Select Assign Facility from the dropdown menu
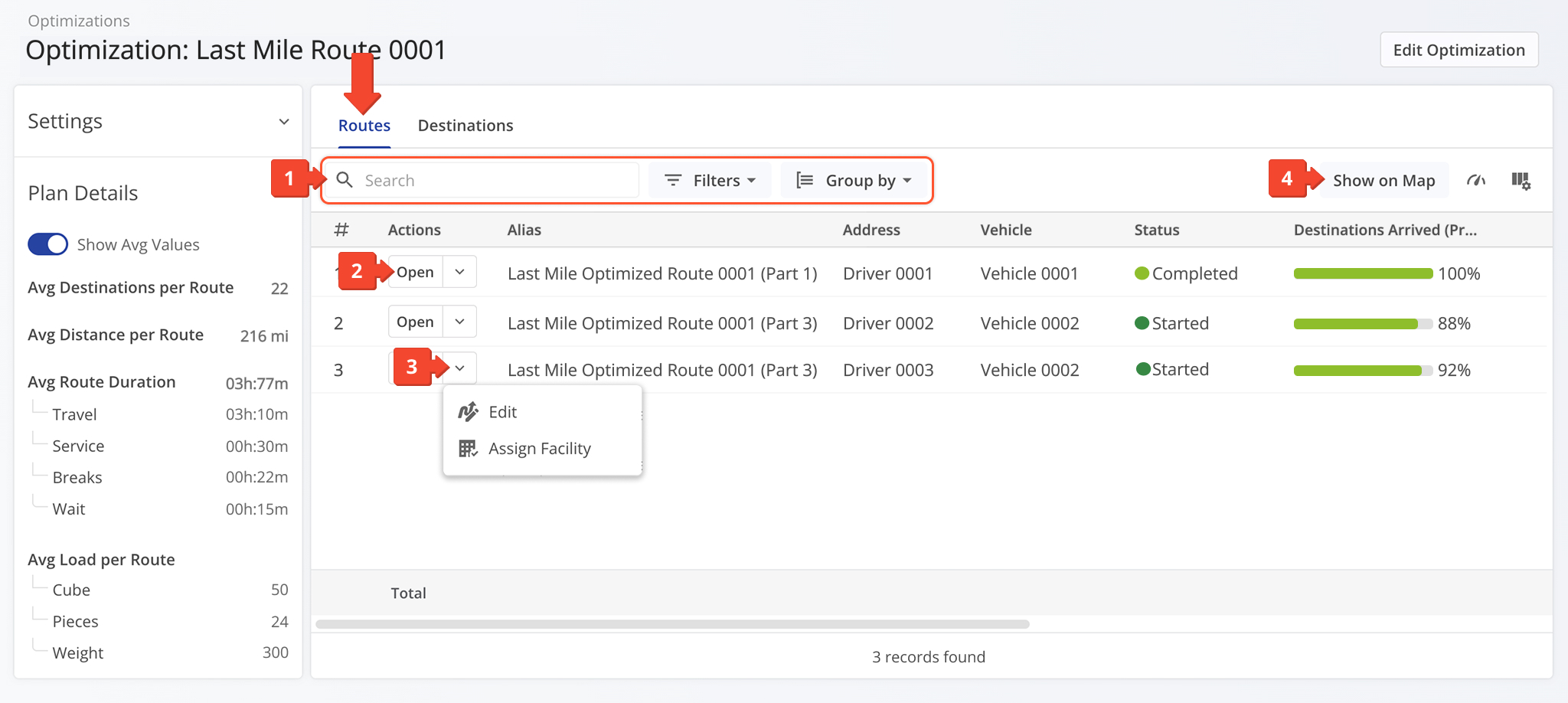 pyautogui.click(x=539, y=449)
